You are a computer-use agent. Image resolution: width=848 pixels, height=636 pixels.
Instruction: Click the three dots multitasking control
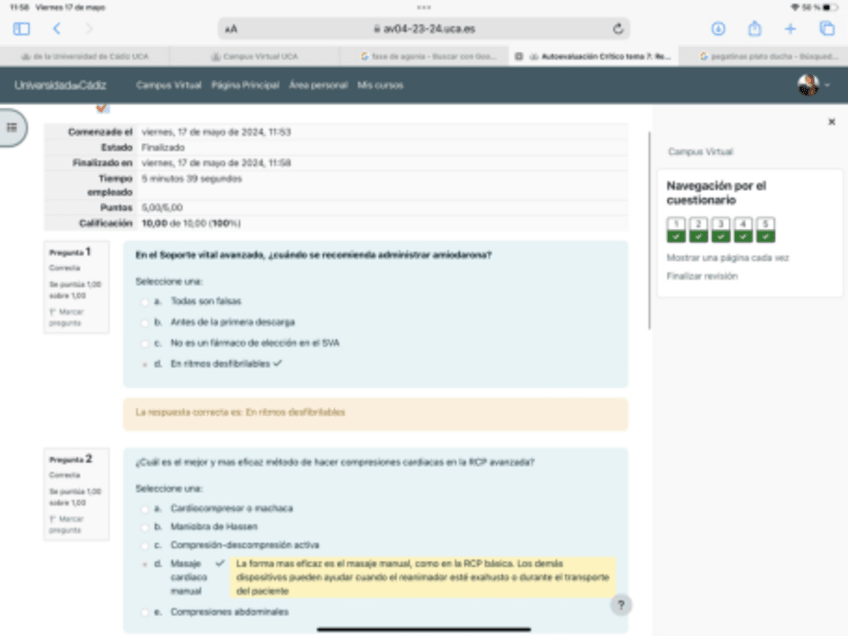tap(424, 8)
